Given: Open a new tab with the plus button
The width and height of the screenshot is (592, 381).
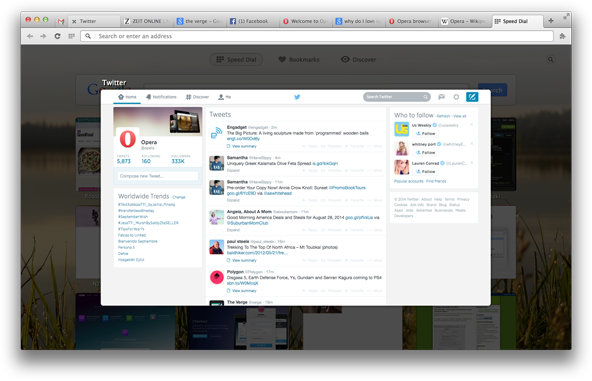Looking at the screenshot, I should [x=551, y=21].
